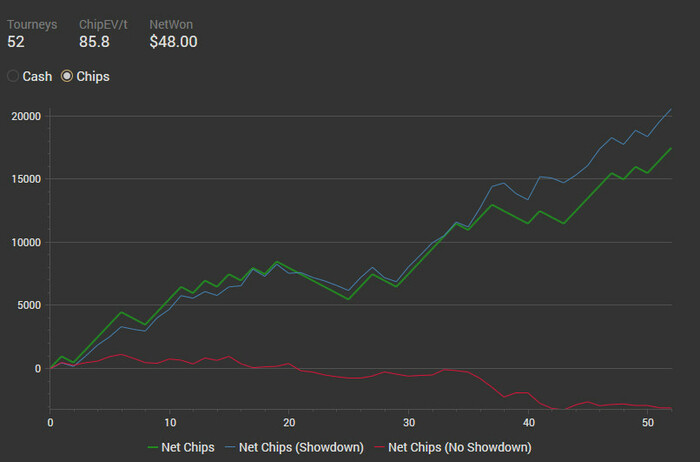This screenshot has width=700, height=462.
Task: Toggle Net Chips (Showdown) legend label
Action: pos(301,446)
